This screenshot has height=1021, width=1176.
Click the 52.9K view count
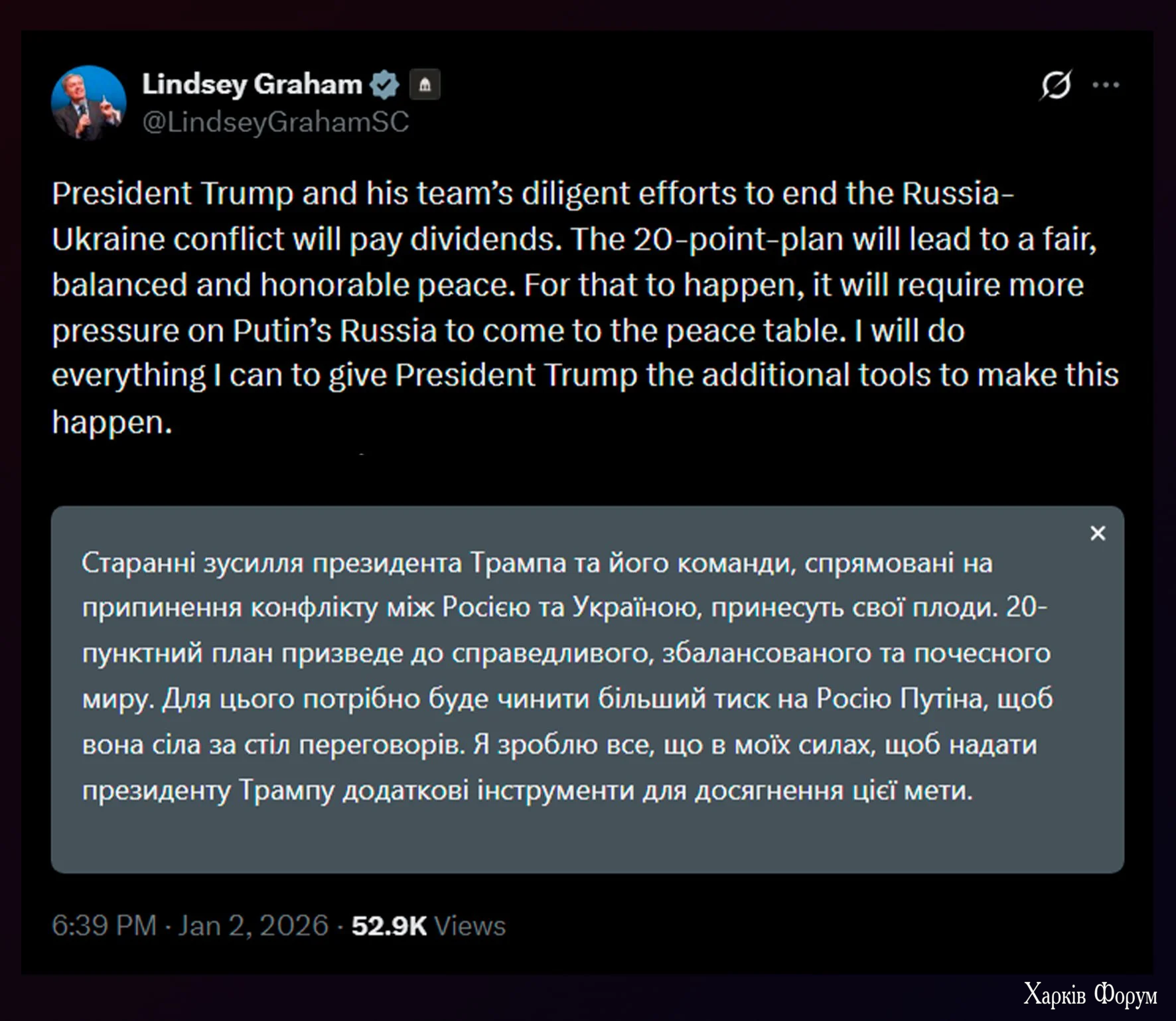tap(388, 925)
